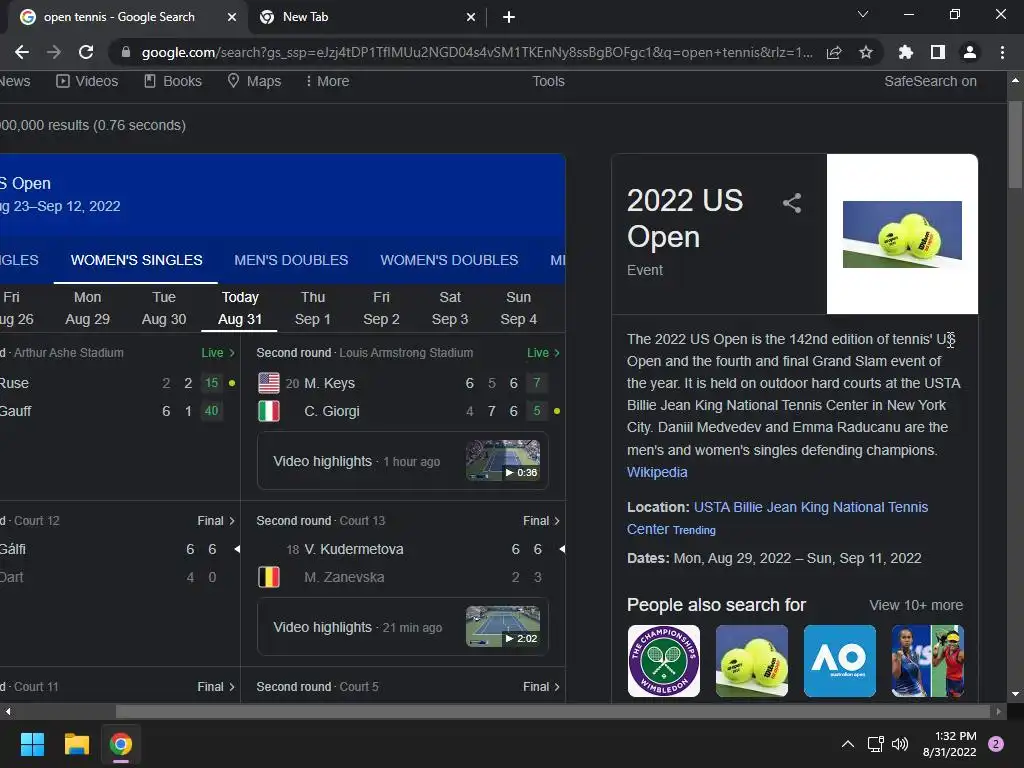1024x768 pixels.
Task: Expand the More search categories menu
Action: (x=327, y=81)
